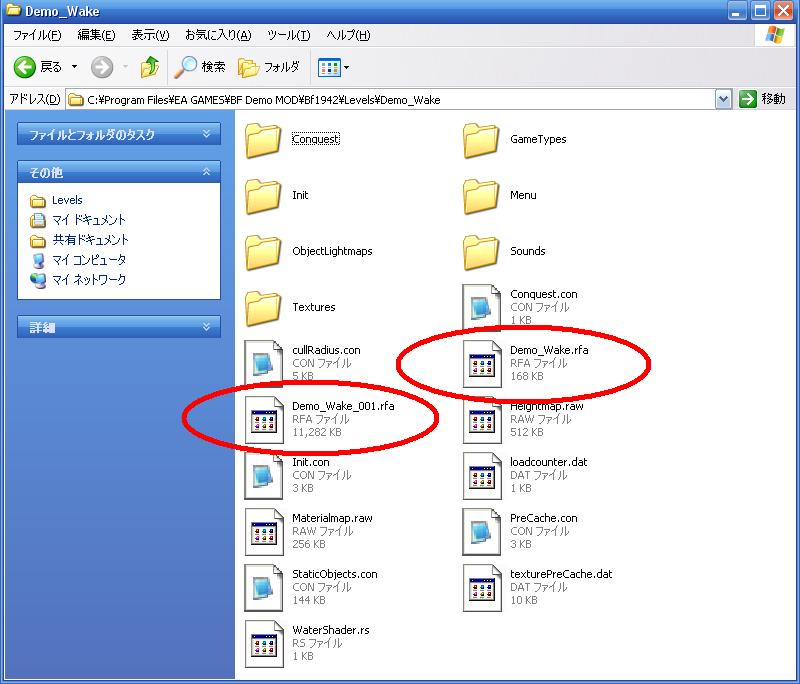This screenshot has width=800, height=684.
Task: Open the 検索 search tool
Action: tap(200, 67)
